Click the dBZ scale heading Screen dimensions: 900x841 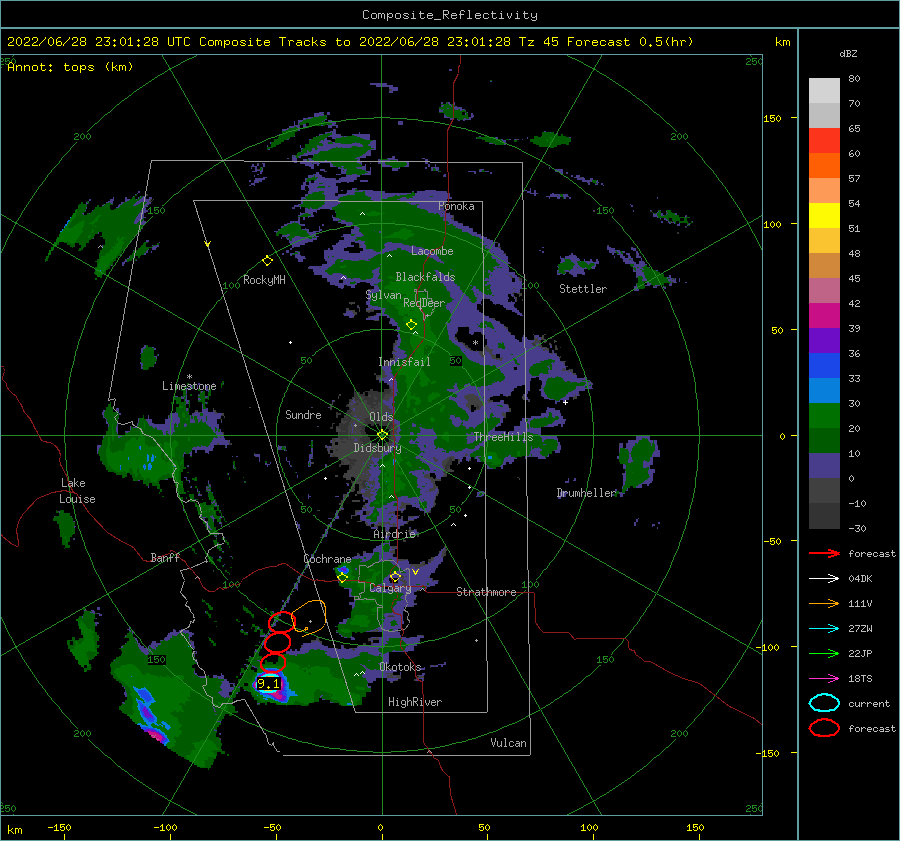848,53
